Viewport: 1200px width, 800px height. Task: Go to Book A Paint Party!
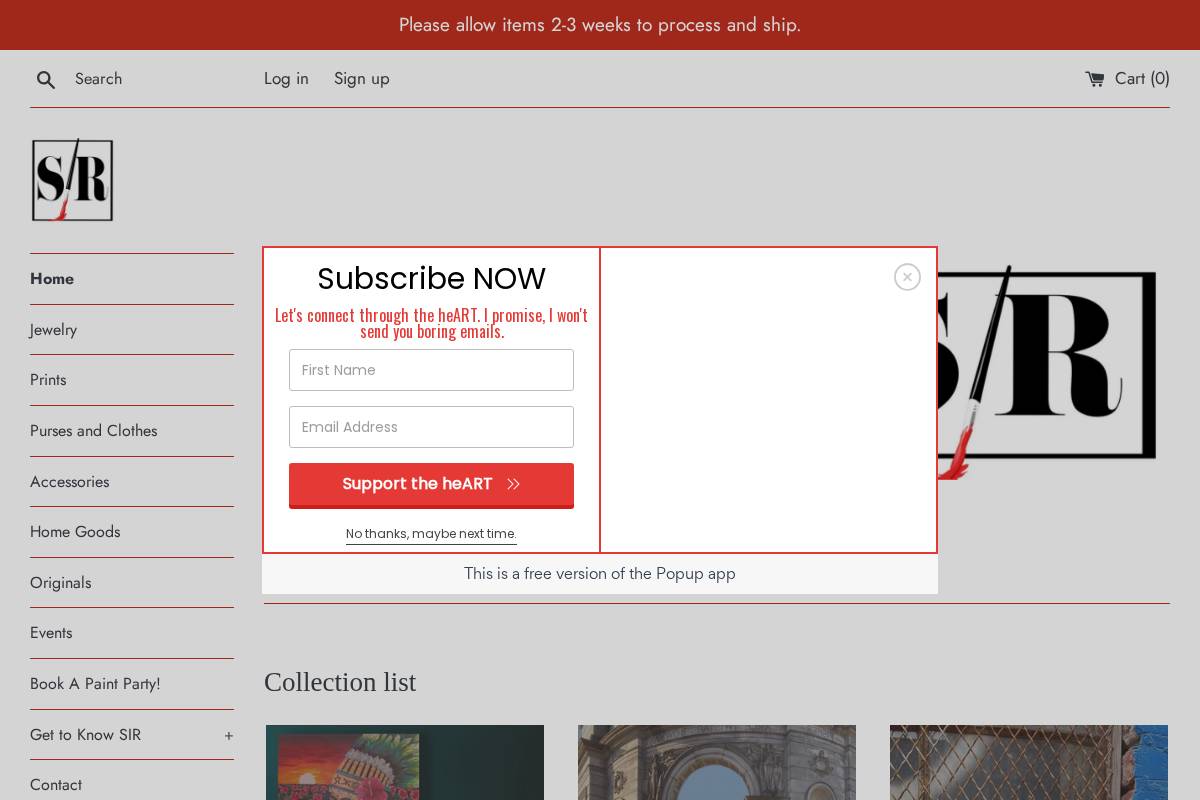tap(95, 684)
